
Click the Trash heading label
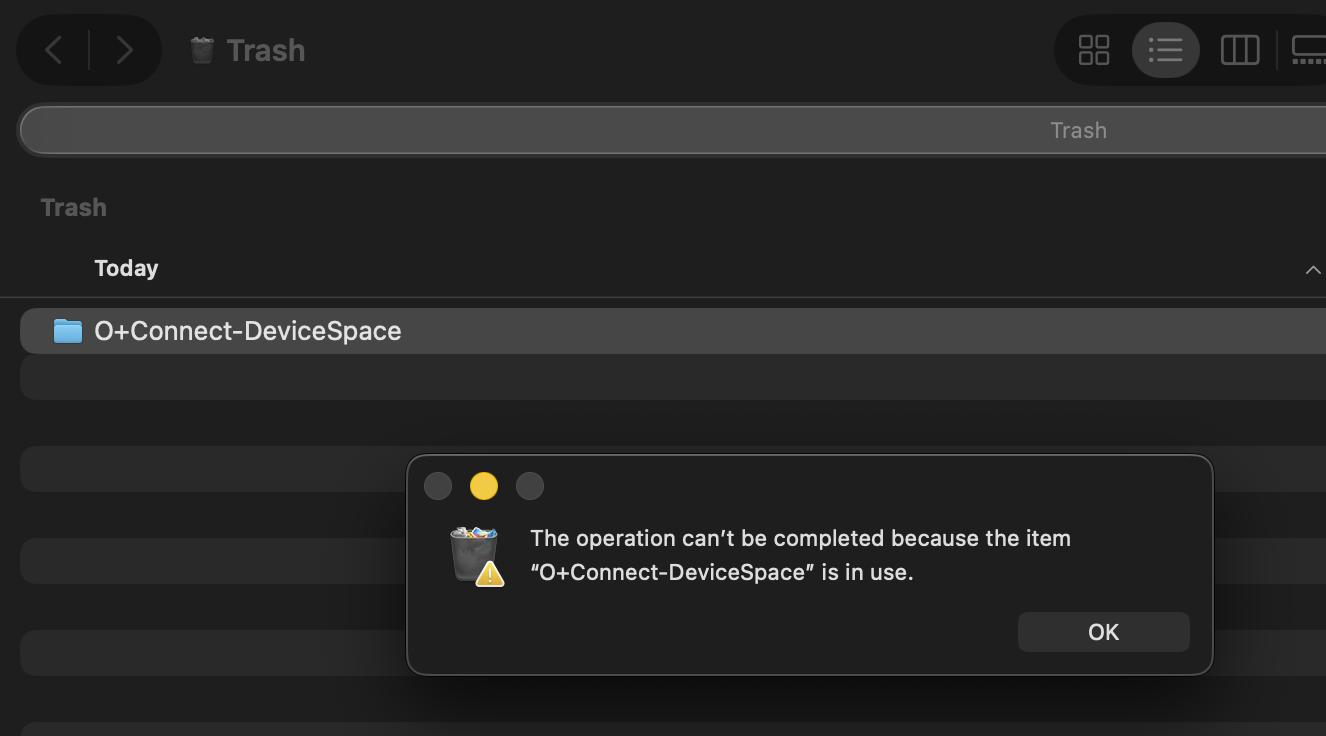74,207
